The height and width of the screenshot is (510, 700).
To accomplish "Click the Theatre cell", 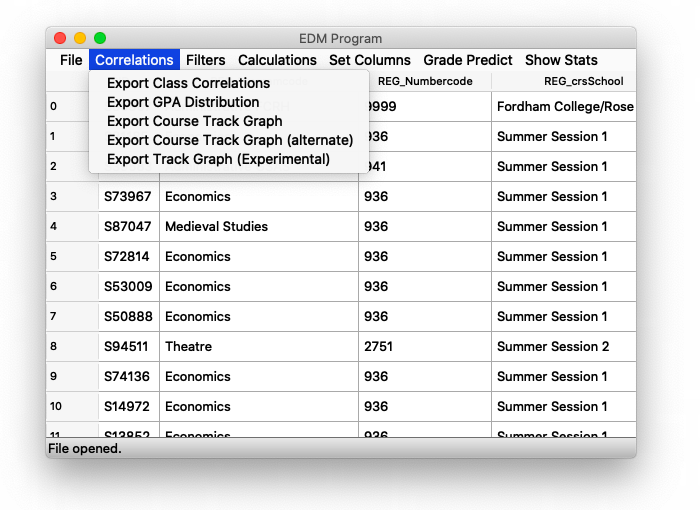I will 257,347.
